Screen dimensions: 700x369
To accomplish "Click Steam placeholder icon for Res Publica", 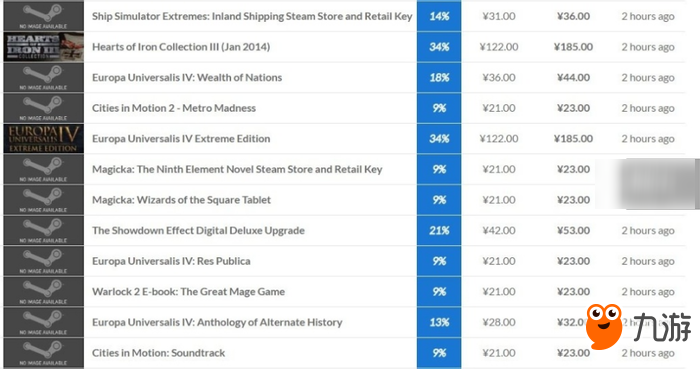I will tap(43, 261).
